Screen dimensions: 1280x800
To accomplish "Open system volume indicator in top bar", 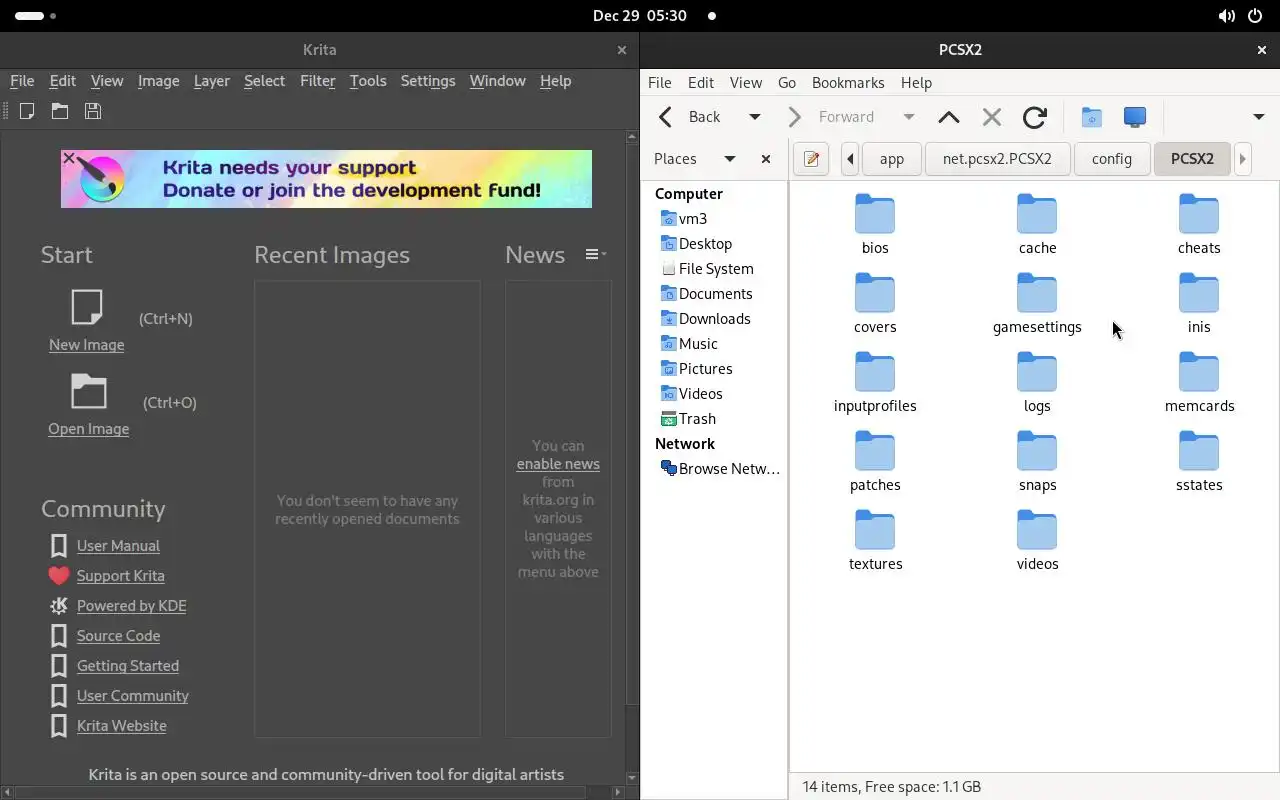I will click(x=1226, y=16).
